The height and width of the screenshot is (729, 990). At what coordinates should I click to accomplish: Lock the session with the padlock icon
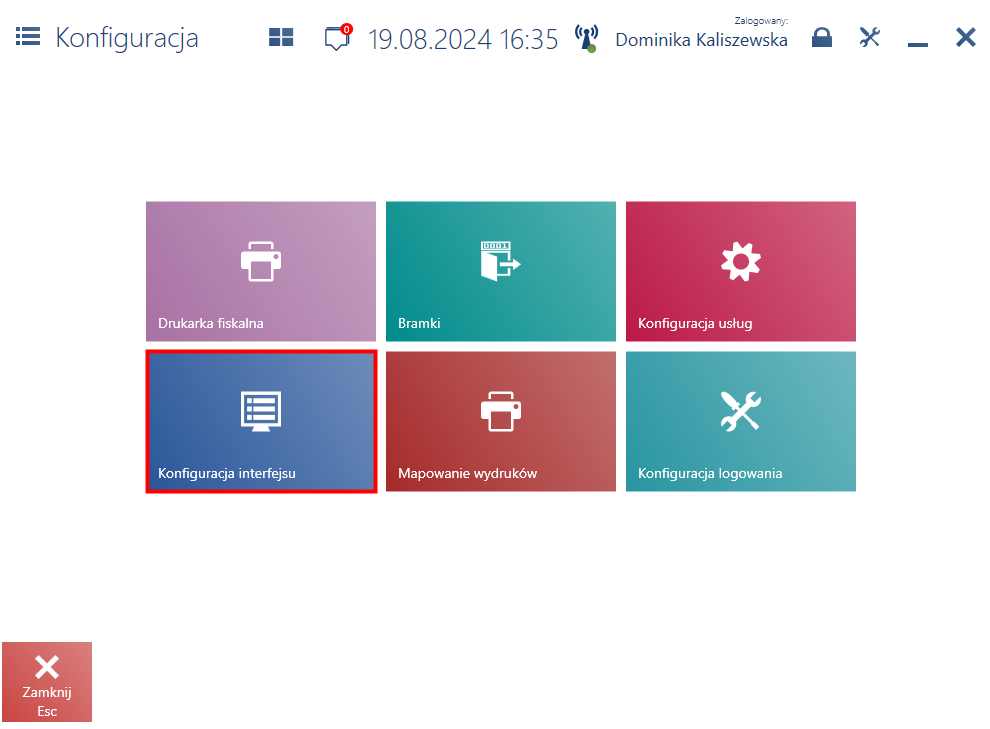(821, 37)
